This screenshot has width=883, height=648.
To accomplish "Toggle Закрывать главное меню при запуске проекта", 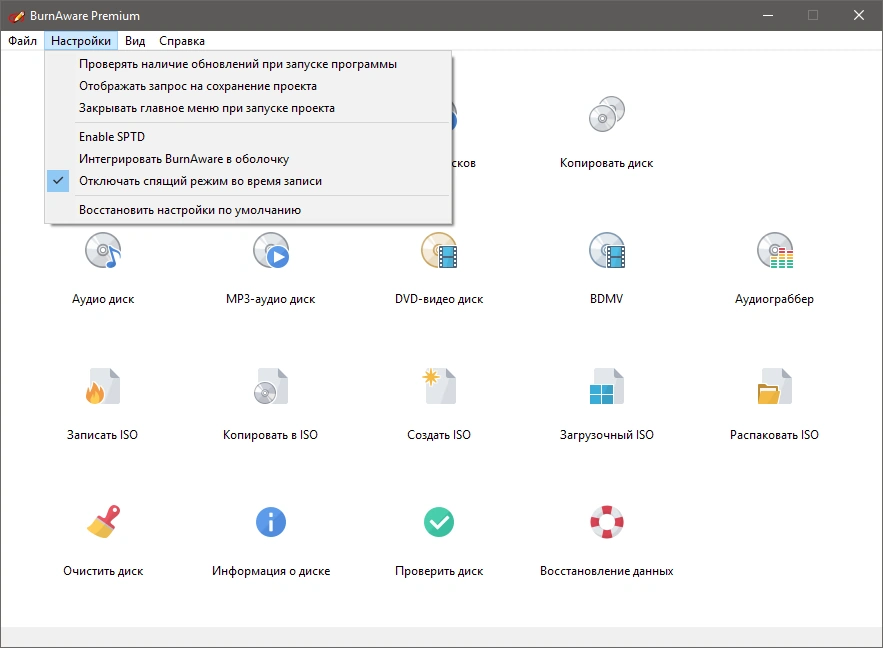I will (x=248, y=108).
